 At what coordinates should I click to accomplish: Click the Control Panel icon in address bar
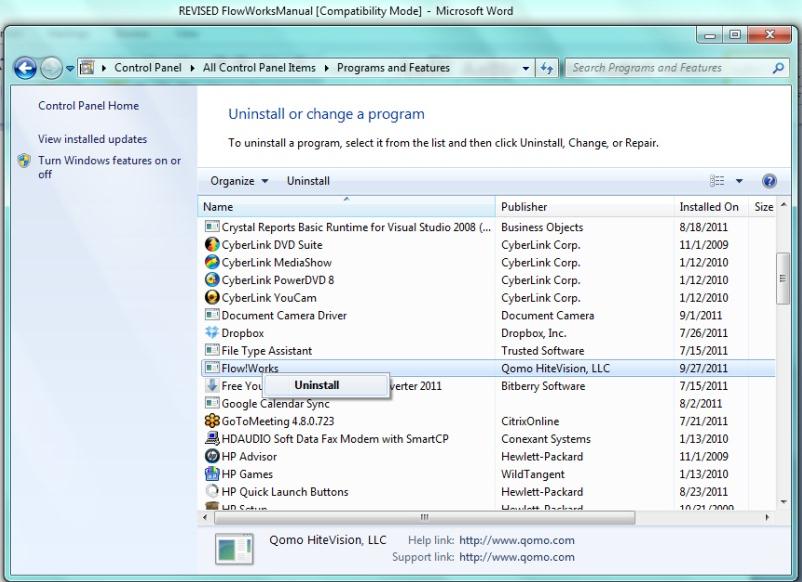(87, 68)
